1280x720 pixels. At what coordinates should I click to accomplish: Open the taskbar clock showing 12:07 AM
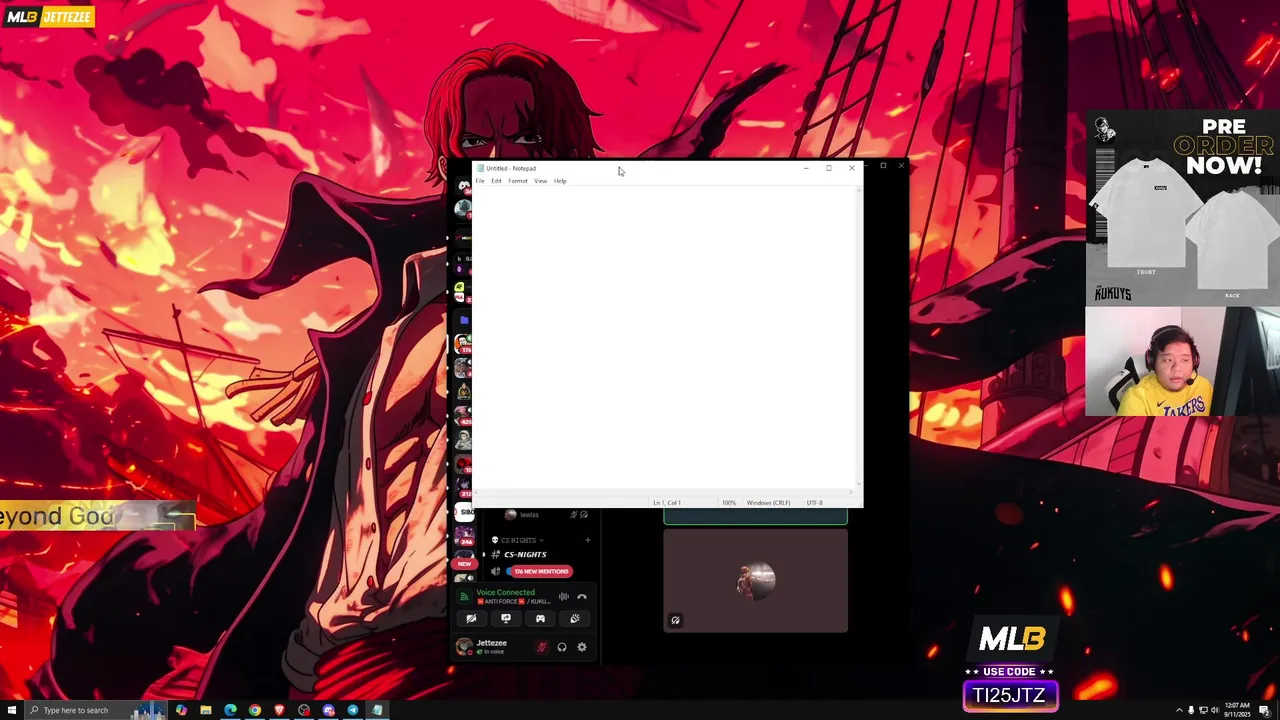[x=1237, y=710]
